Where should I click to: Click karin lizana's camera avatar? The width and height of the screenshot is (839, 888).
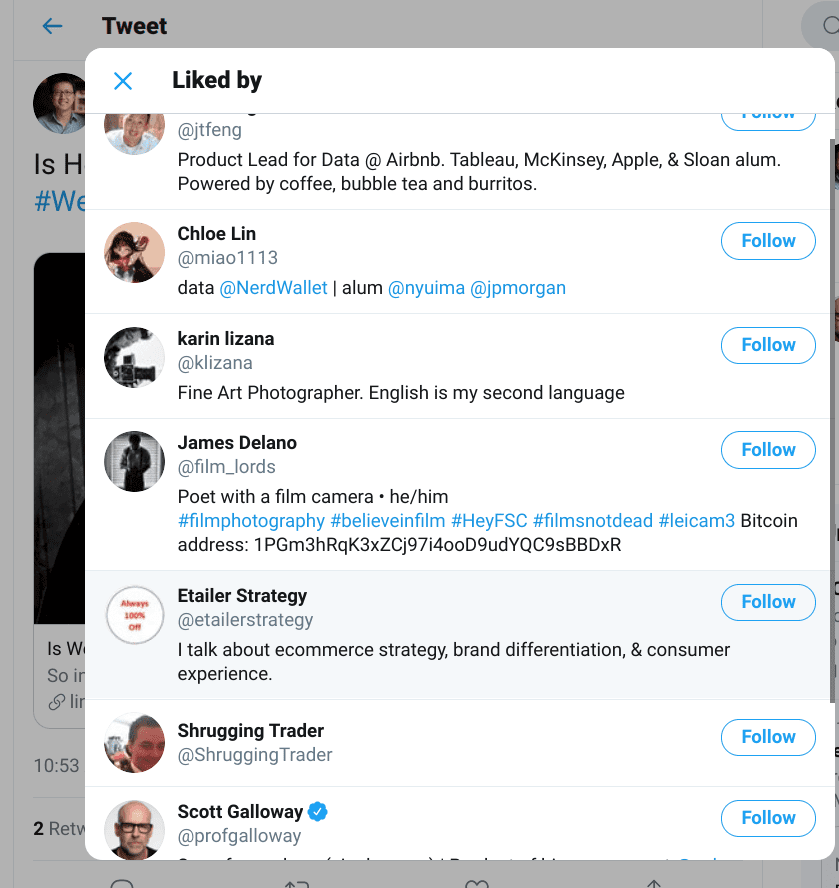point(134,357)
